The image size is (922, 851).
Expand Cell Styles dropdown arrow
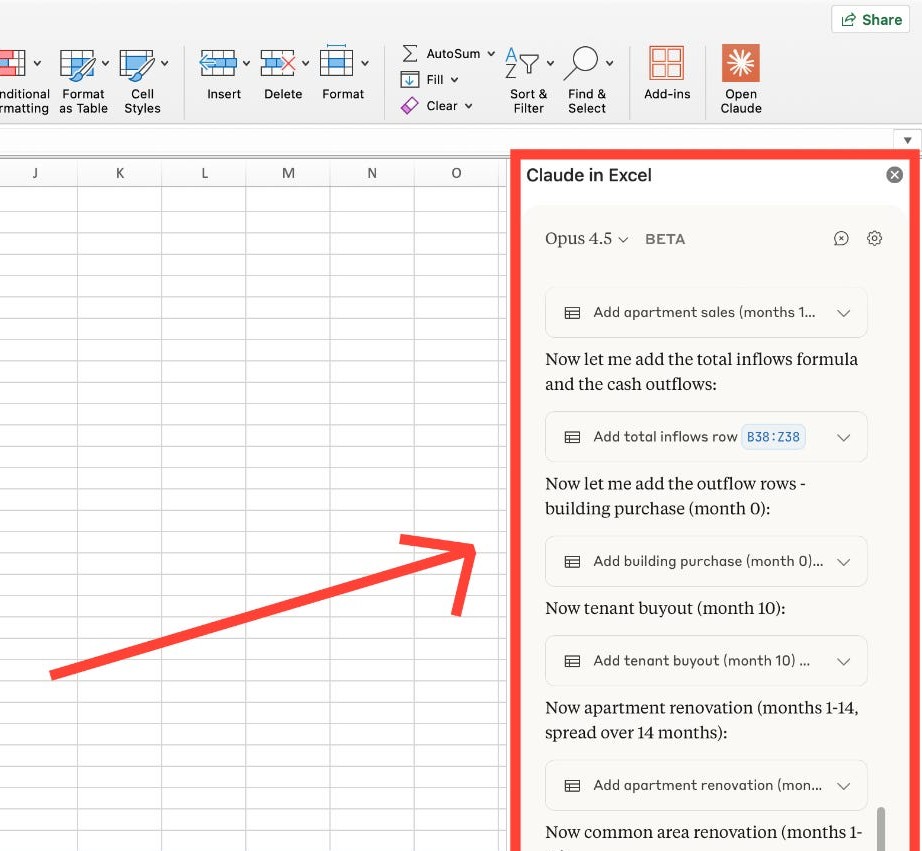tap(165, 63)
